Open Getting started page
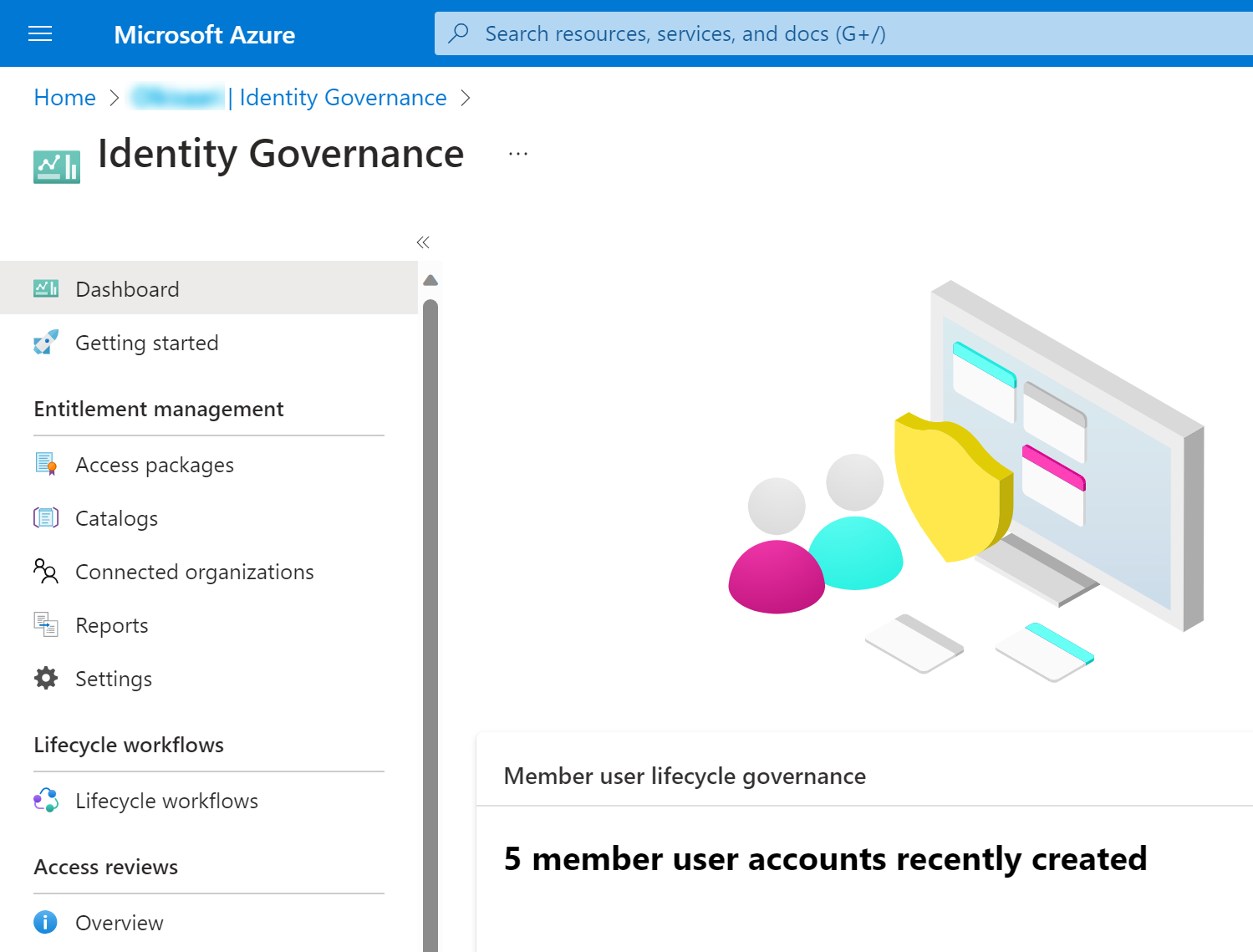 pyautogui.click(x=209, y=342)
